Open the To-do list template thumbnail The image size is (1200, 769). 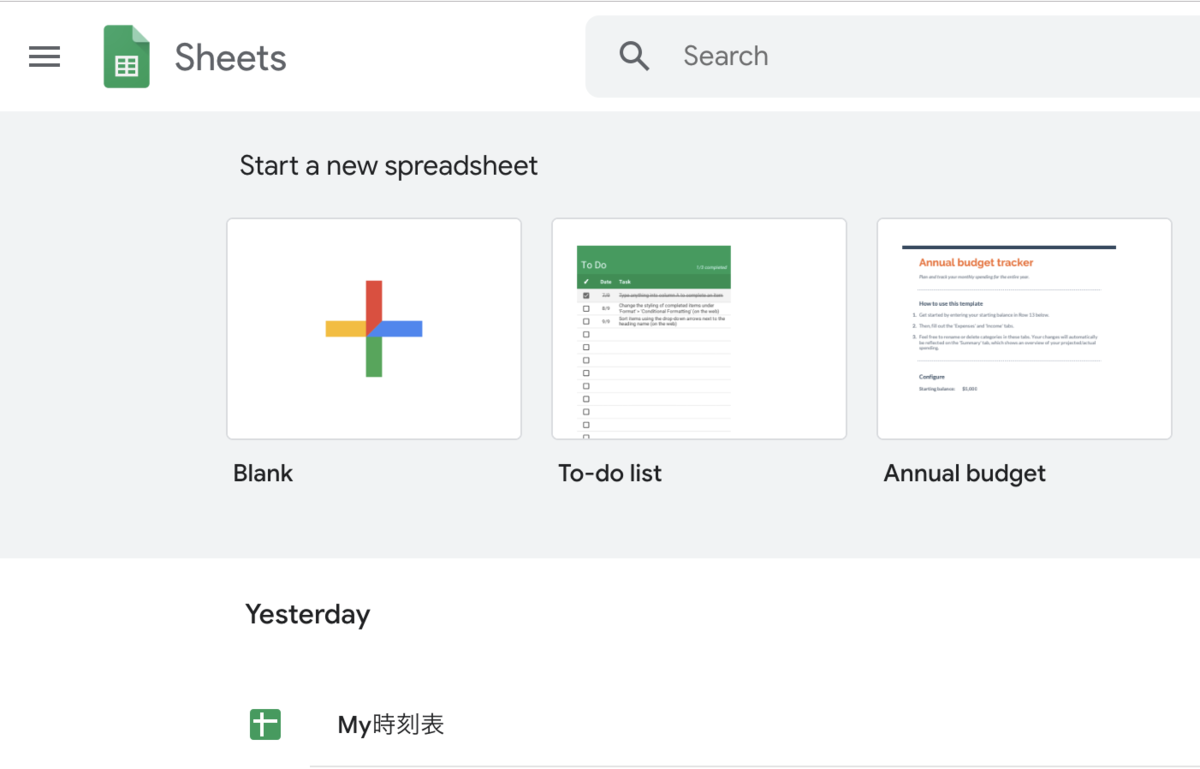pos(699,329)
